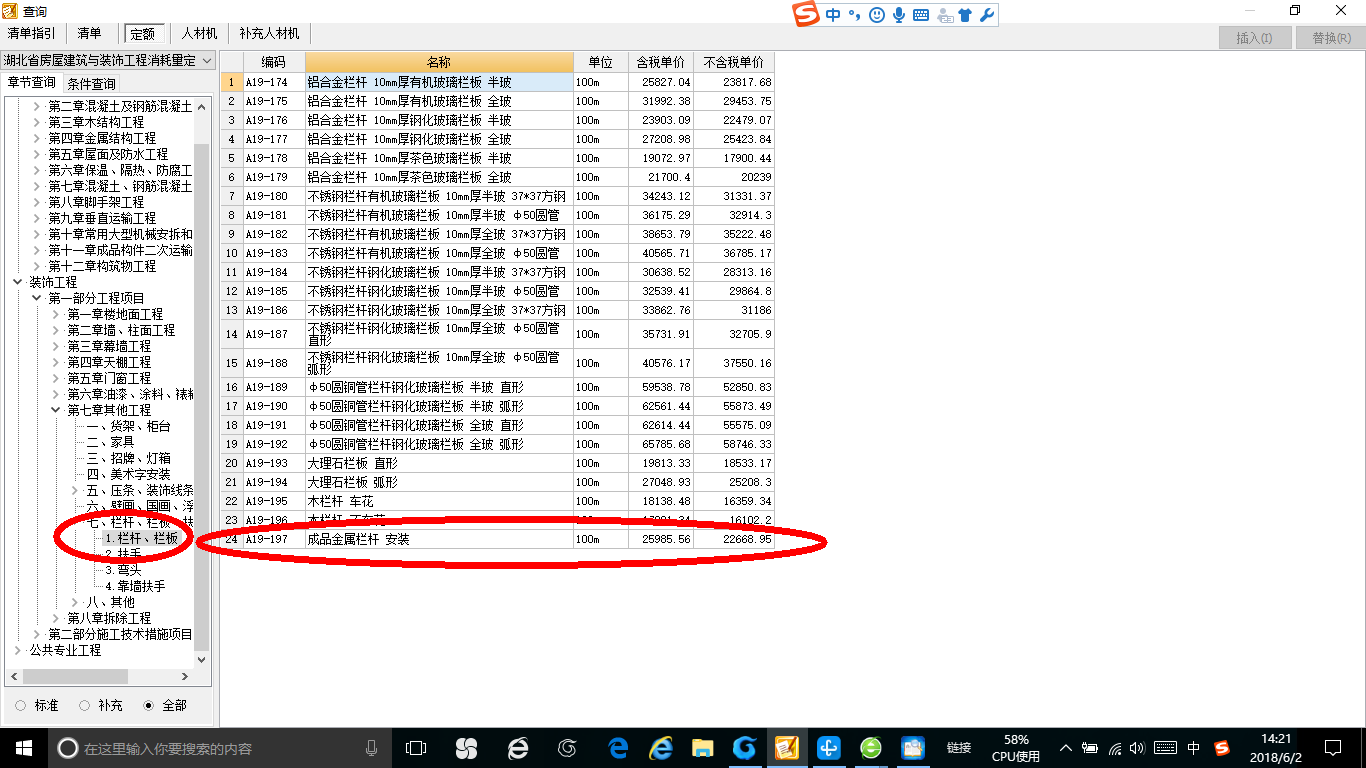Switch to 清单指引 tab
This screenshot has height=768, width=1366.
tap(31, 34)
